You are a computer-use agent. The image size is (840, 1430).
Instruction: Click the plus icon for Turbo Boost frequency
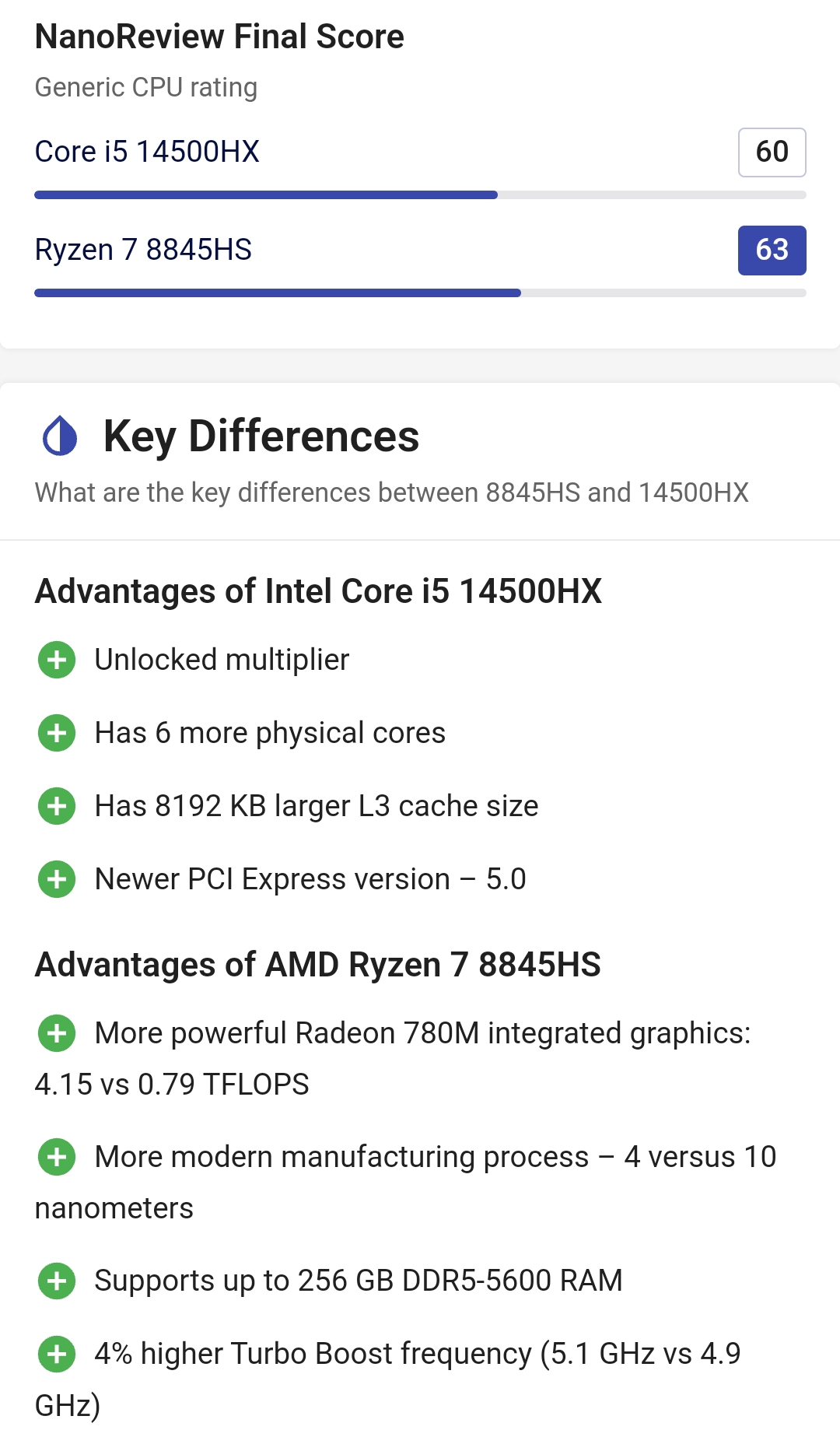(57, 1354)
